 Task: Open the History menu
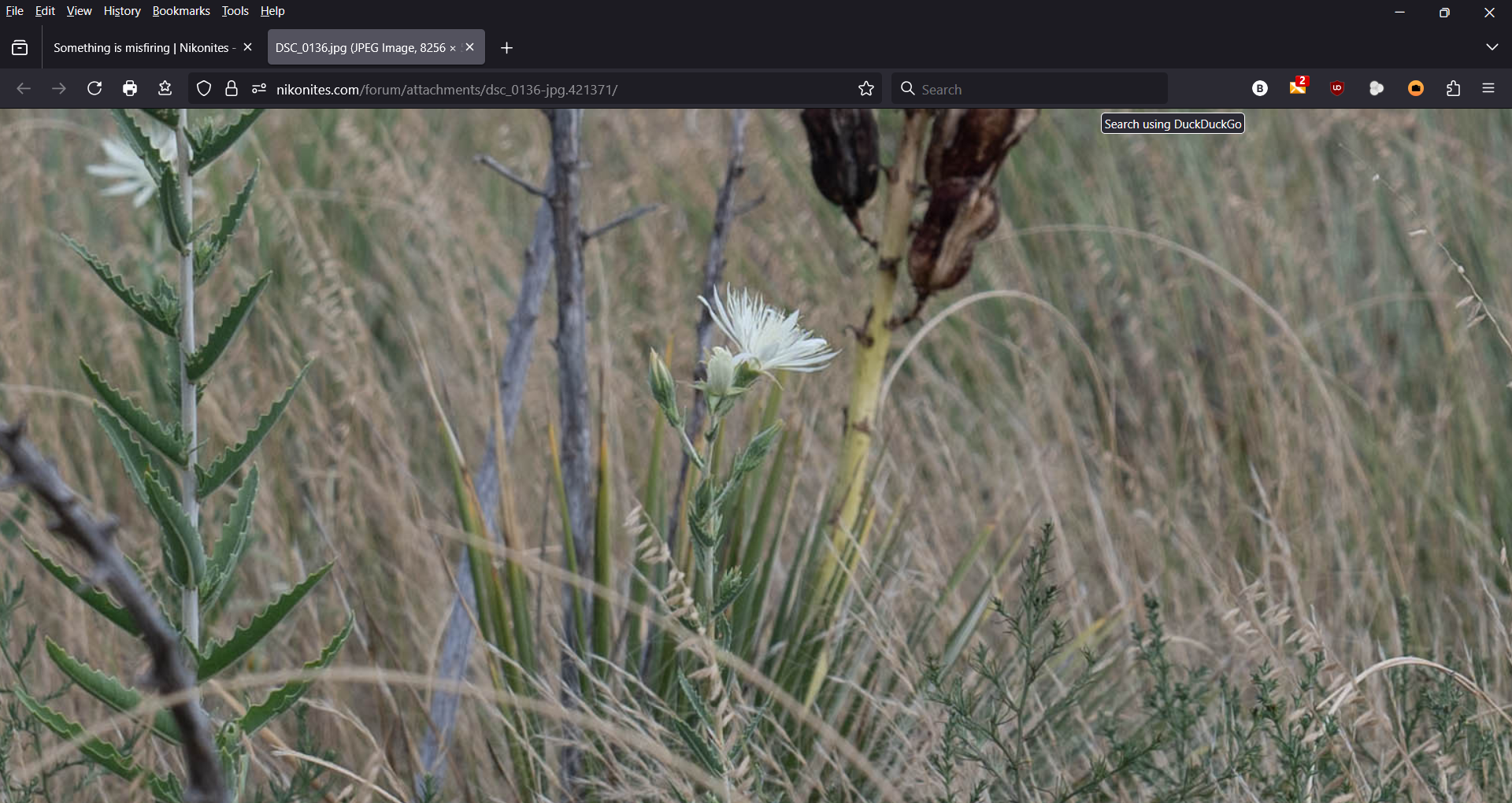point(122,11)
